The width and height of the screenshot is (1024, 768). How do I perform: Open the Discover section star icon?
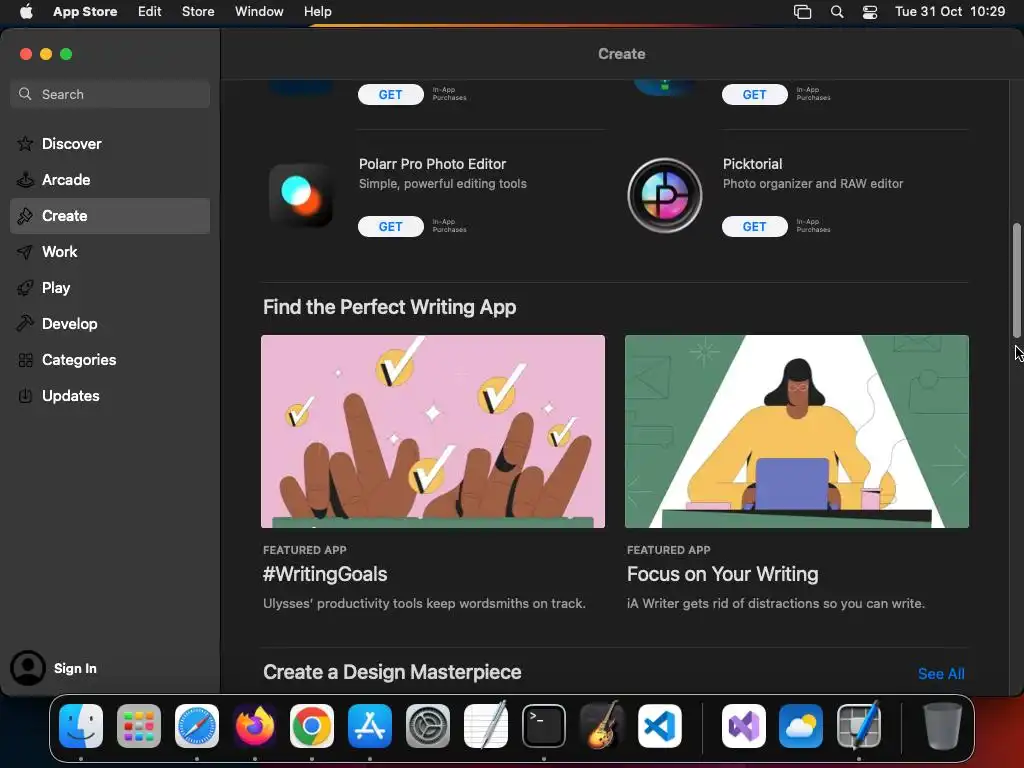point(25,144)
